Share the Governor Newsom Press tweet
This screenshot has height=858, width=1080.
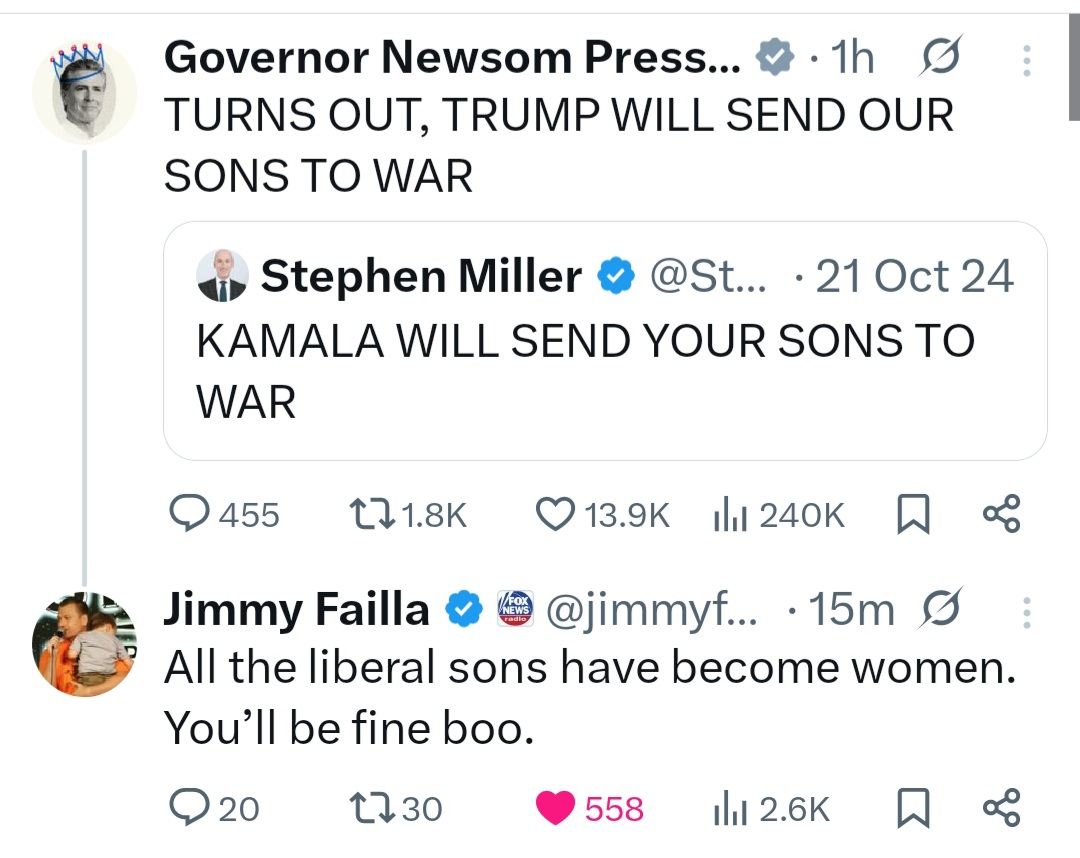(x=1001, y=515)
